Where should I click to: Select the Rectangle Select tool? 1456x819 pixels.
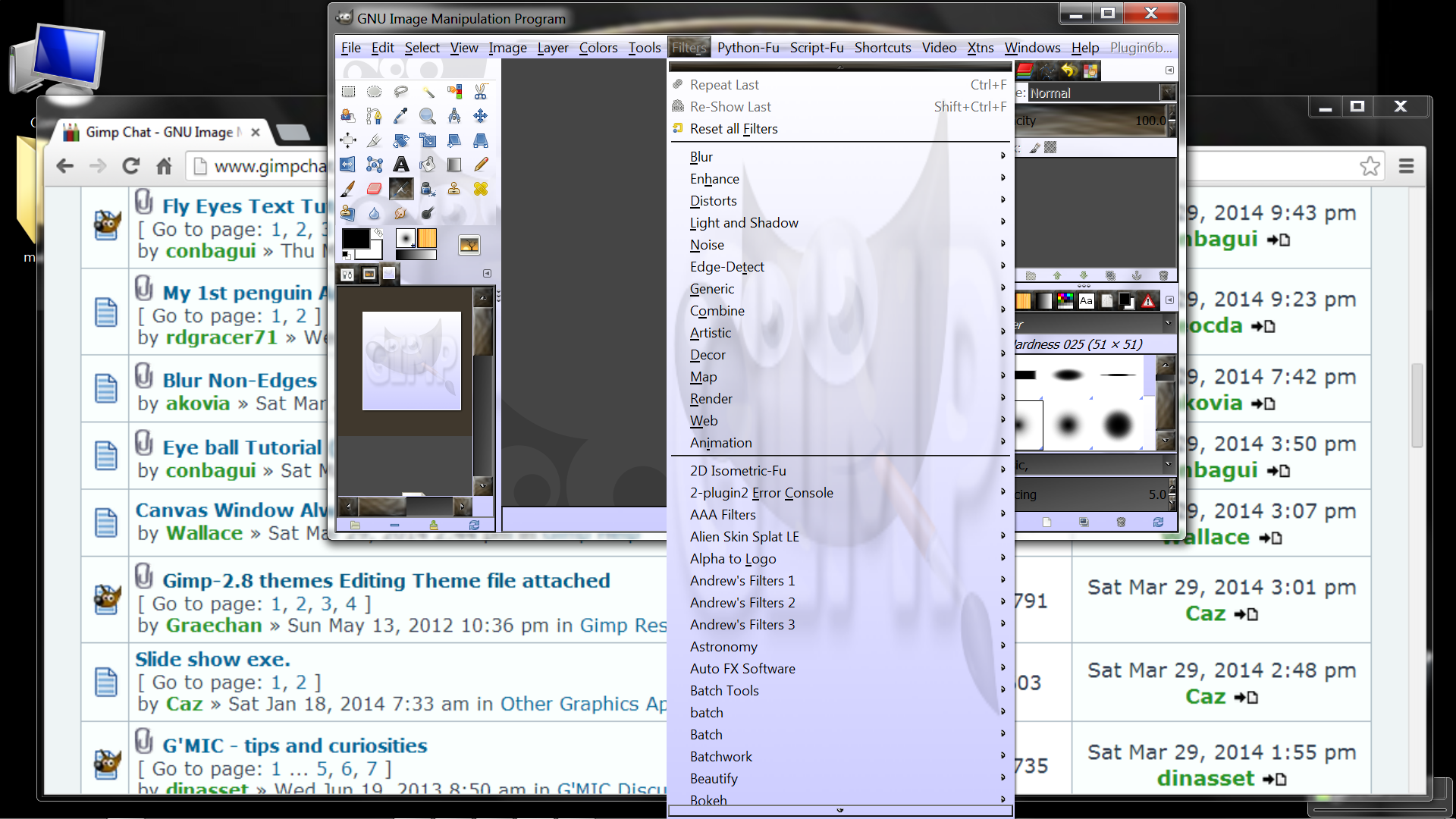[348, 92]
